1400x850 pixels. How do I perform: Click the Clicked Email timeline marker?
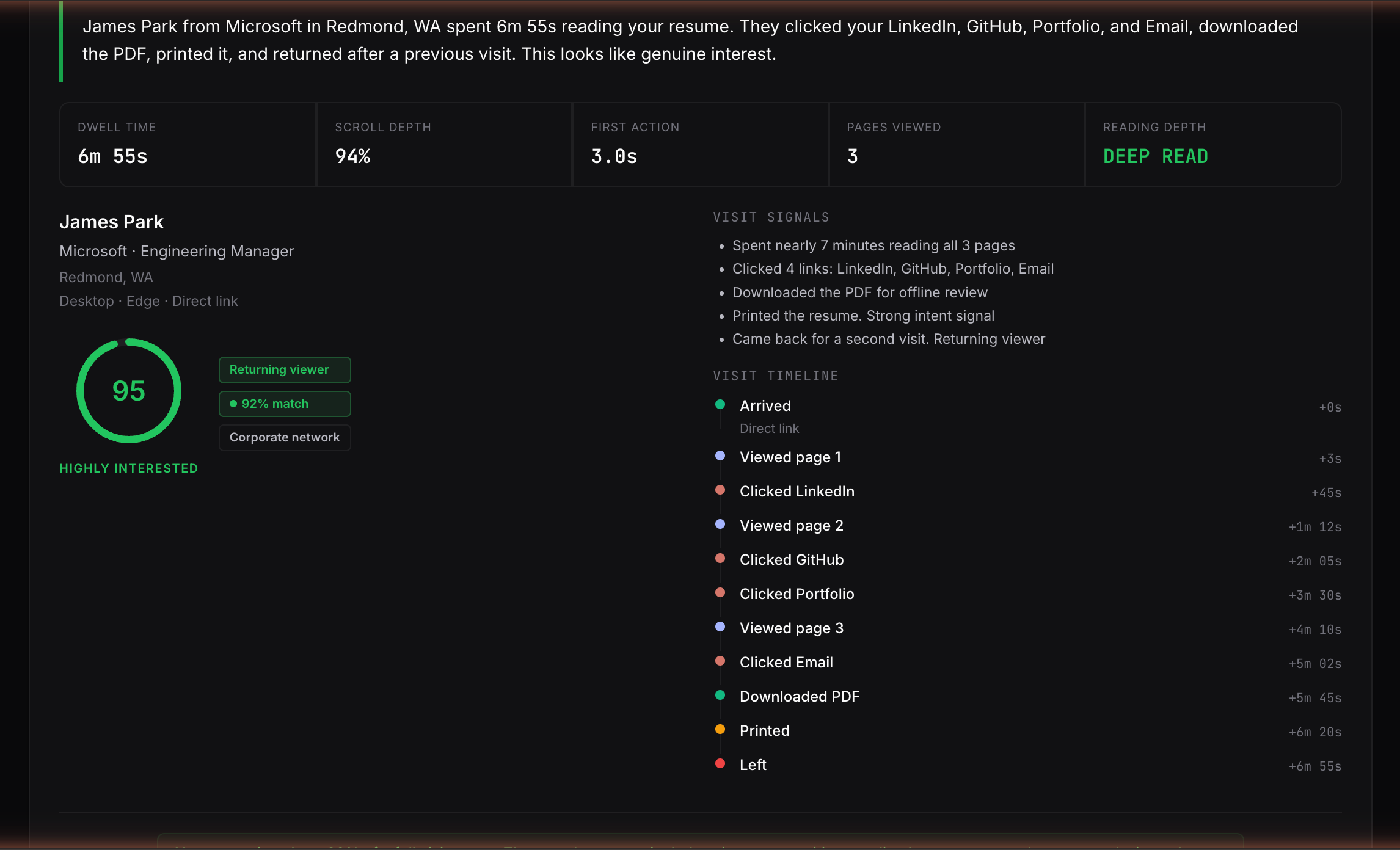(x=720, y=661)
